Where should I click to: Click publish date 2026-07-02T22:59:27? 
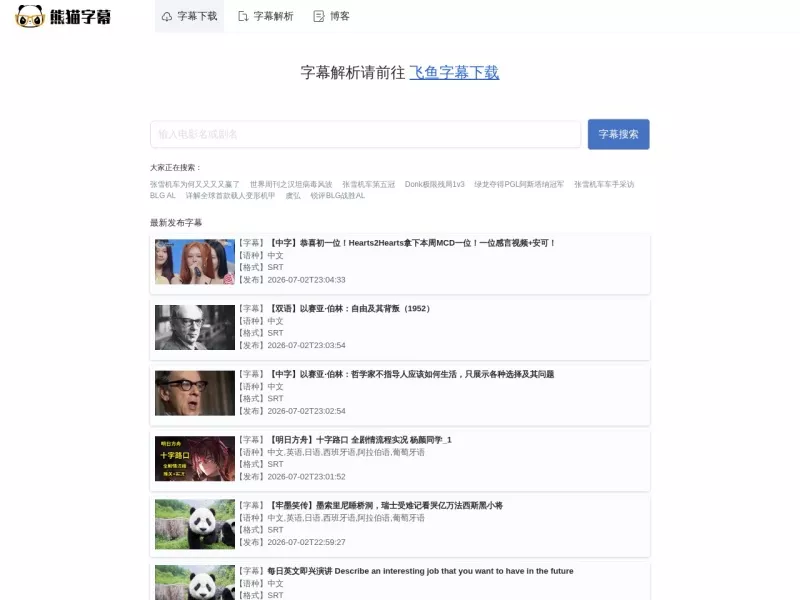point(307,542)
